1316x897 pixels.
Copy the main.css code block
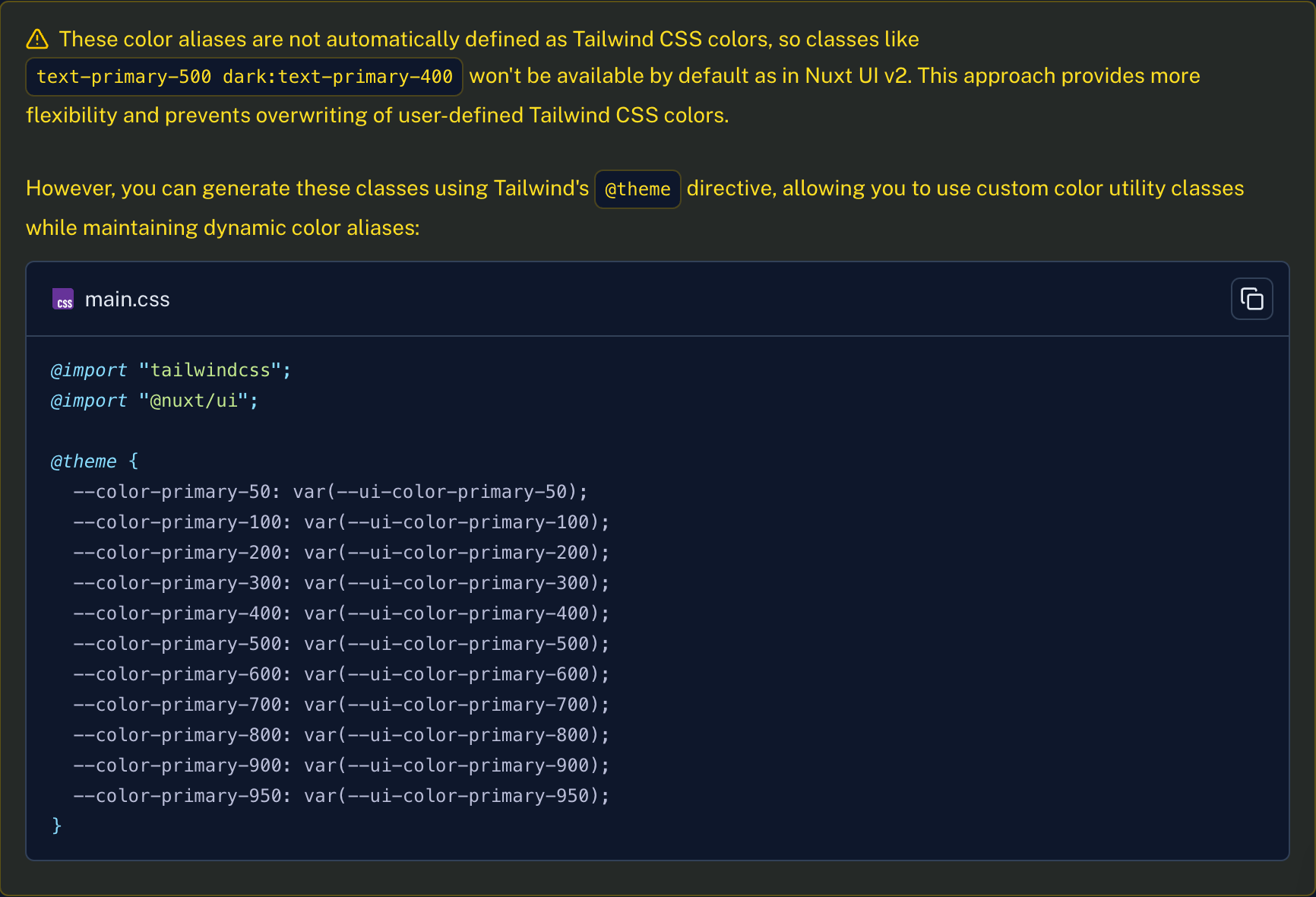click(1251, 299)
